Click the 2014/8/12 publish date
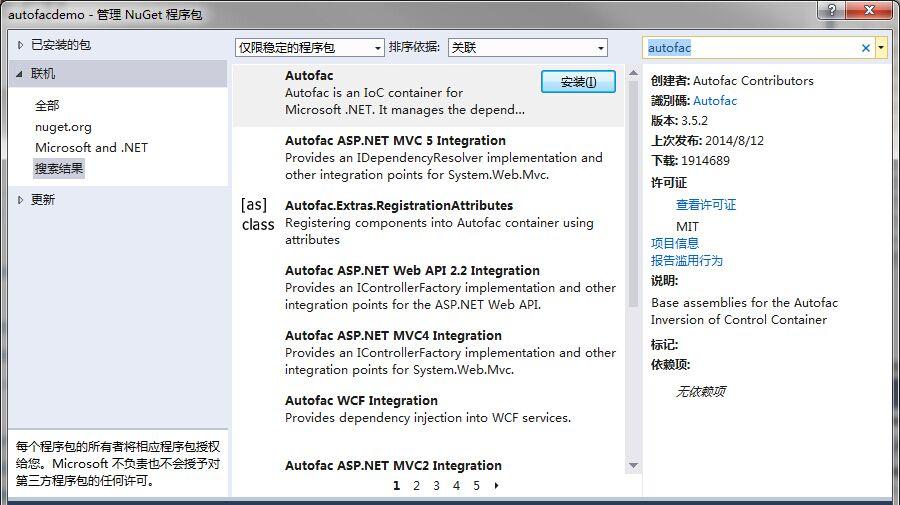Viewport: 900px width, 505px height. click(x=734, y=141)
